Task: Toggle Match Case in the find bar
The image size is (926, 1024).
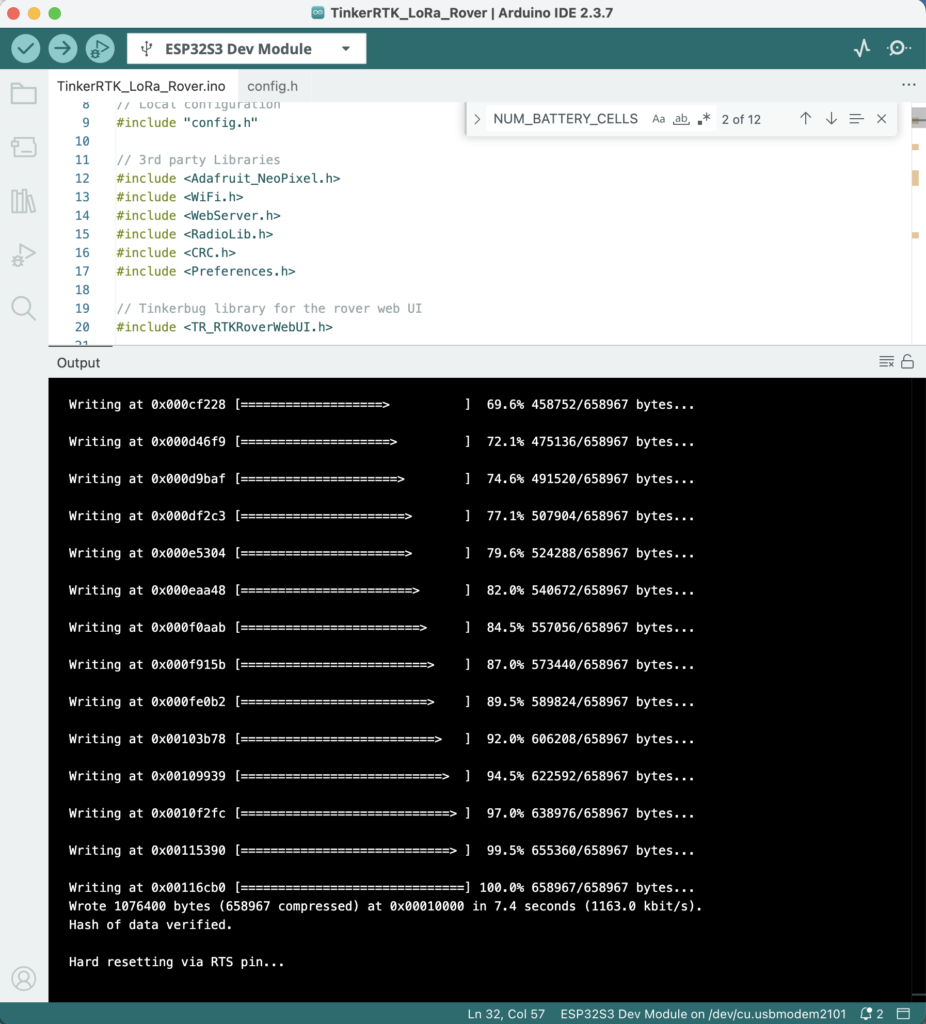Action: [658, 119]
